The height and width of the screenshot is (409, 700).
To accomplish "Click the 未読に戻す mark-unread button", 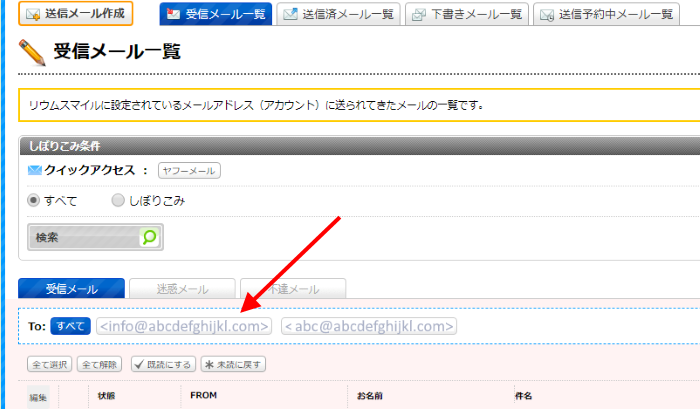I will click(233, 364).
